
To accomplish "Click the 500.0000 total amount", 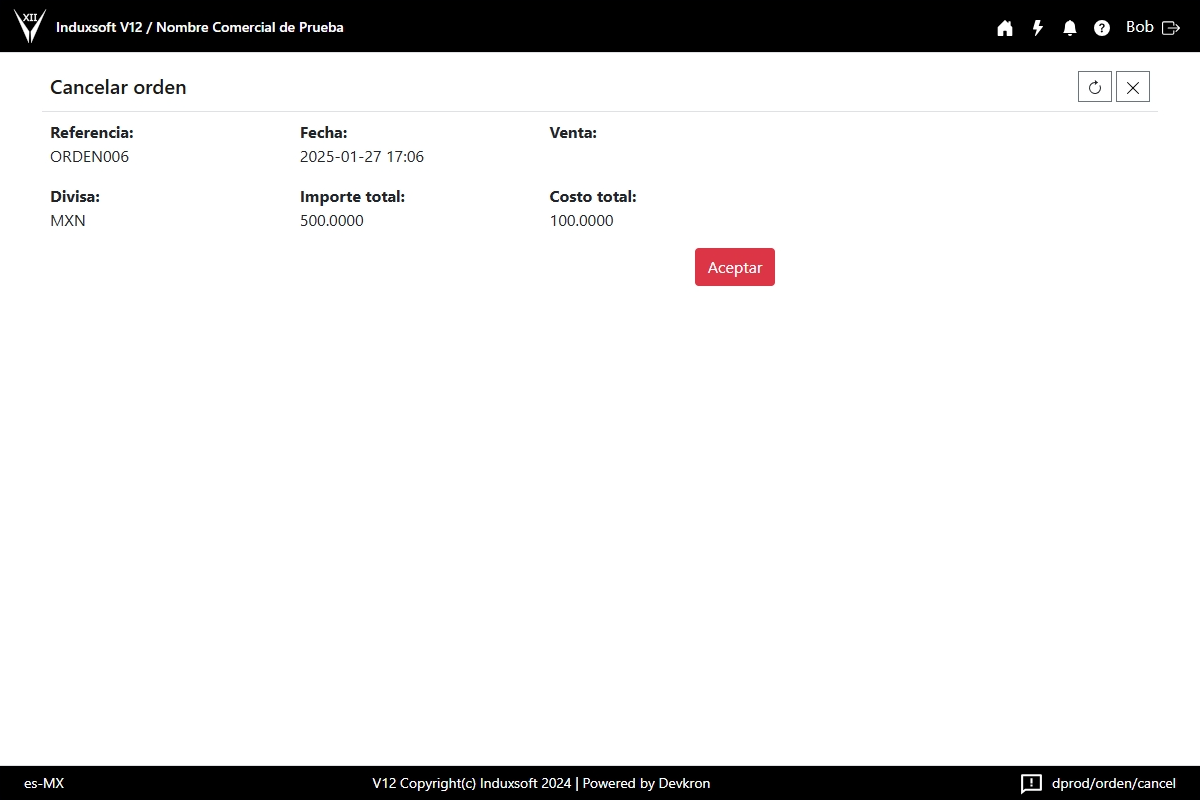I will click(332, 221).
